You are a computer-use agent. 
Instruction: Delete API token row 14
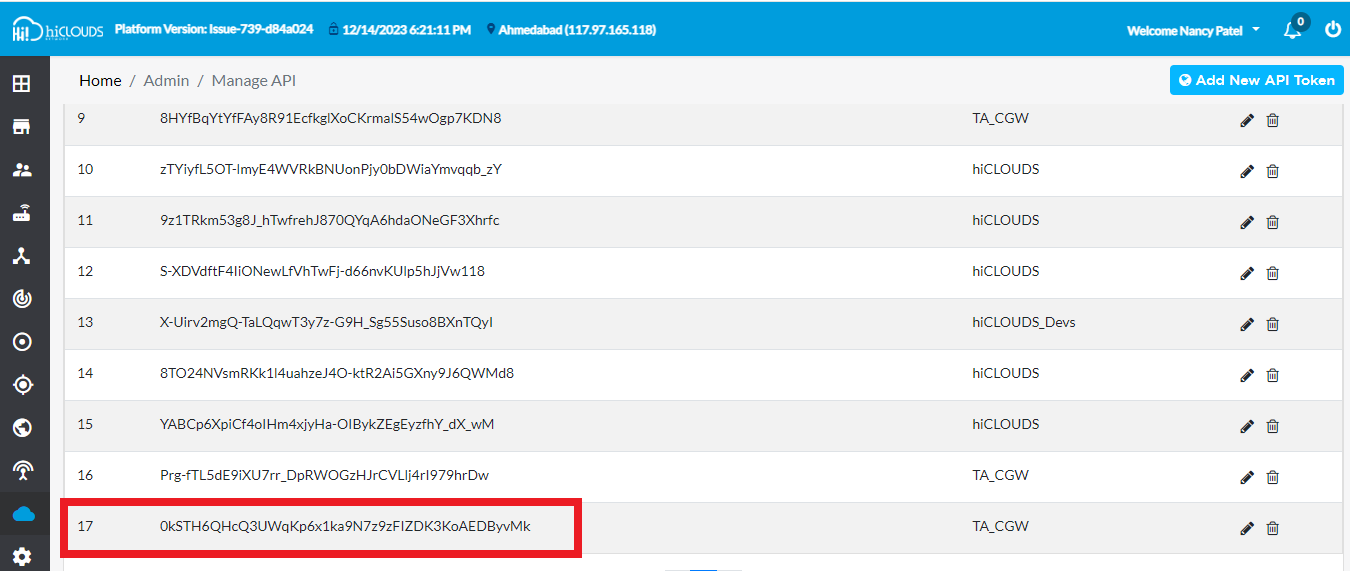coord(1273,375)
